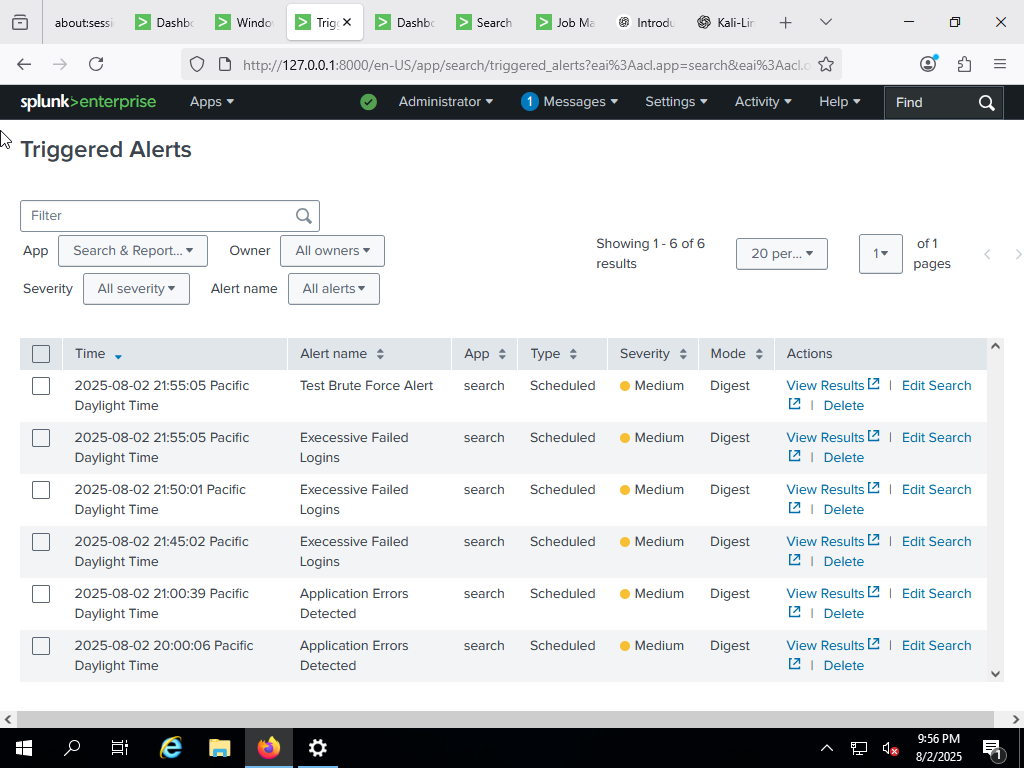Open the All owners dropdown

[332, 251]
